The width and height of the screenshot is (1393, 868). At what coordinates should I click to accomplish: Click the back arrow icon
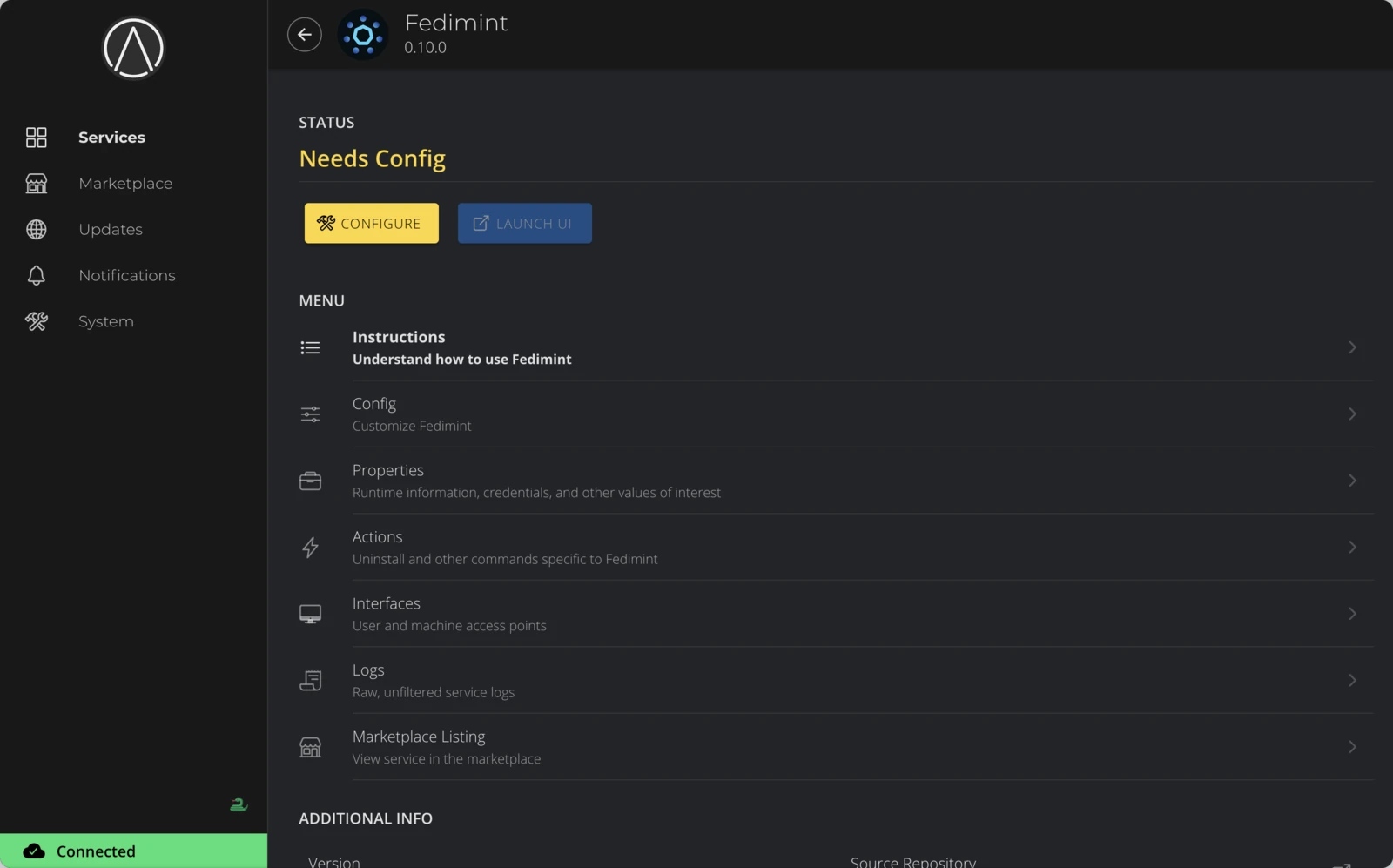click(x=304, y=34)
